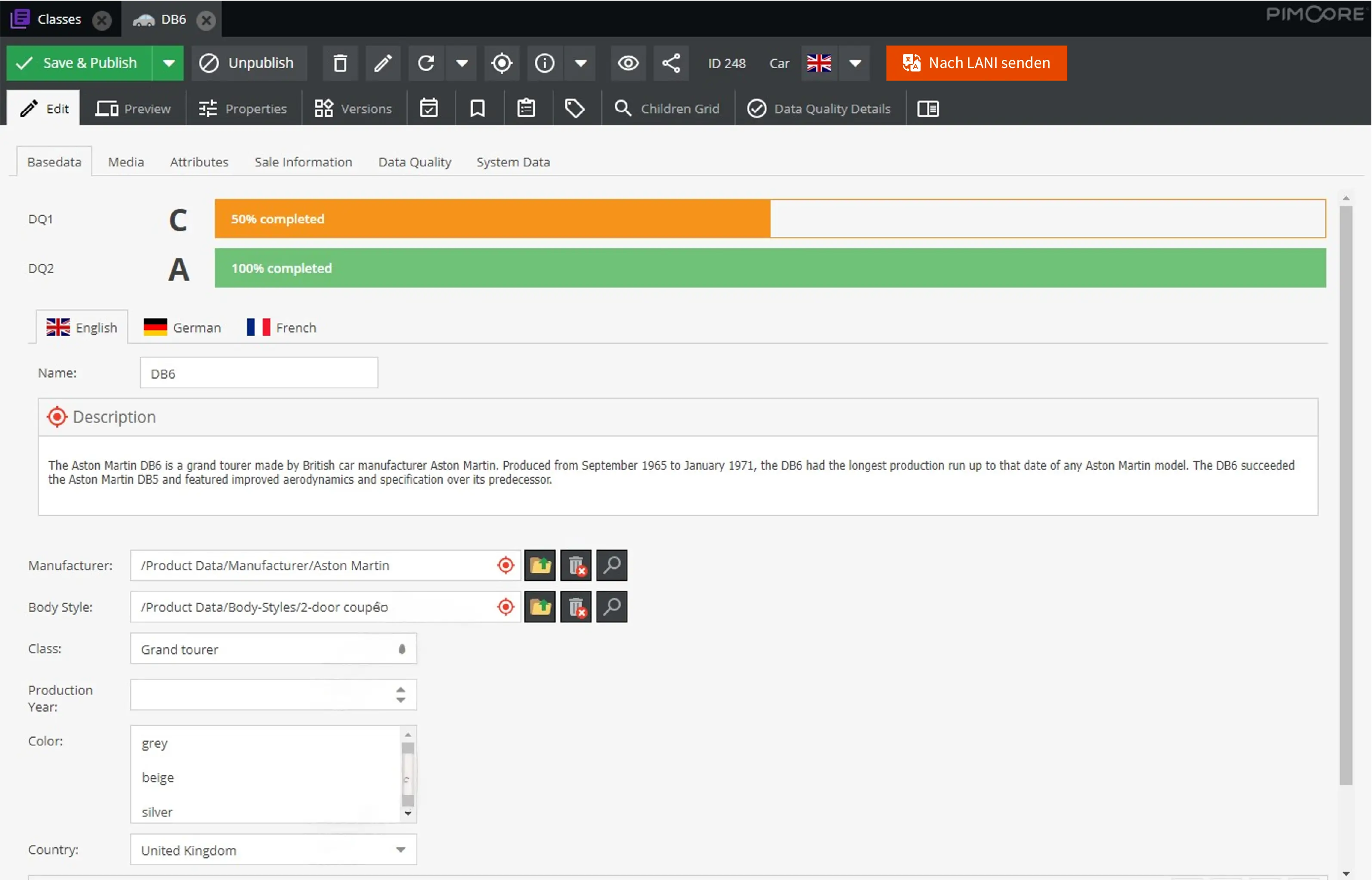Open the Children Grid tab
The width and height of the screenshot is (1372, 893).
pyautogui.click(x=667, y=108)
